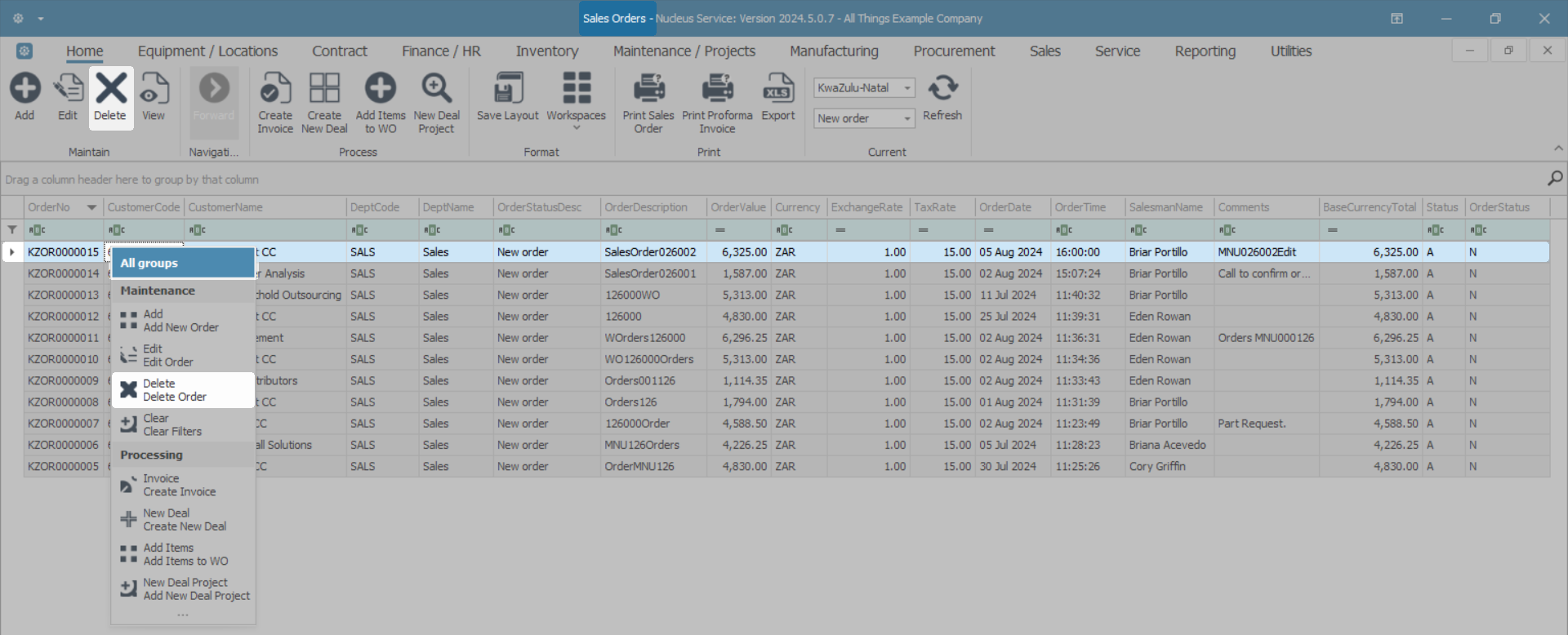Click the CustomerName column header
Image resolution: width=1568 pixels, height=635 pixels.
point(225,207)
